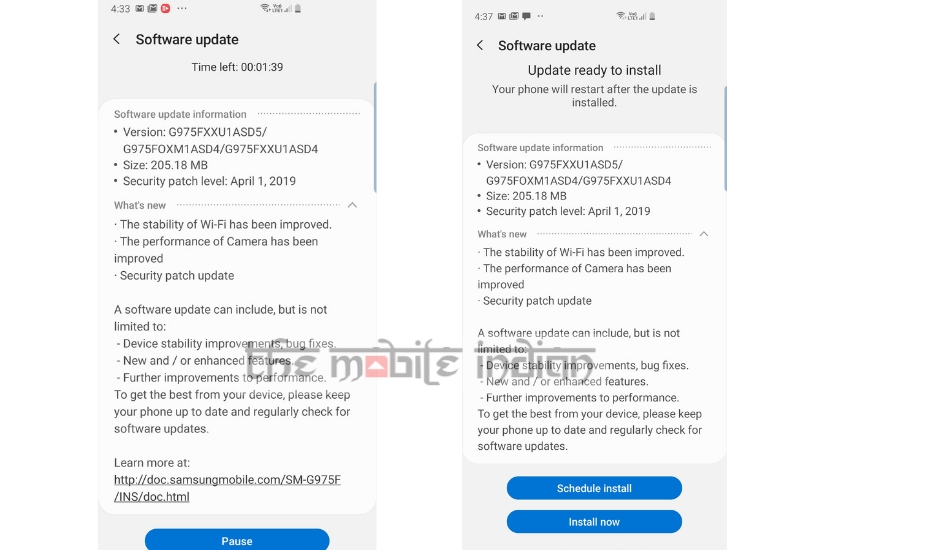Viewport: 950px width, 550px height.
Task: Tap the battery icon in left status bar
Action: click(297, 8)
